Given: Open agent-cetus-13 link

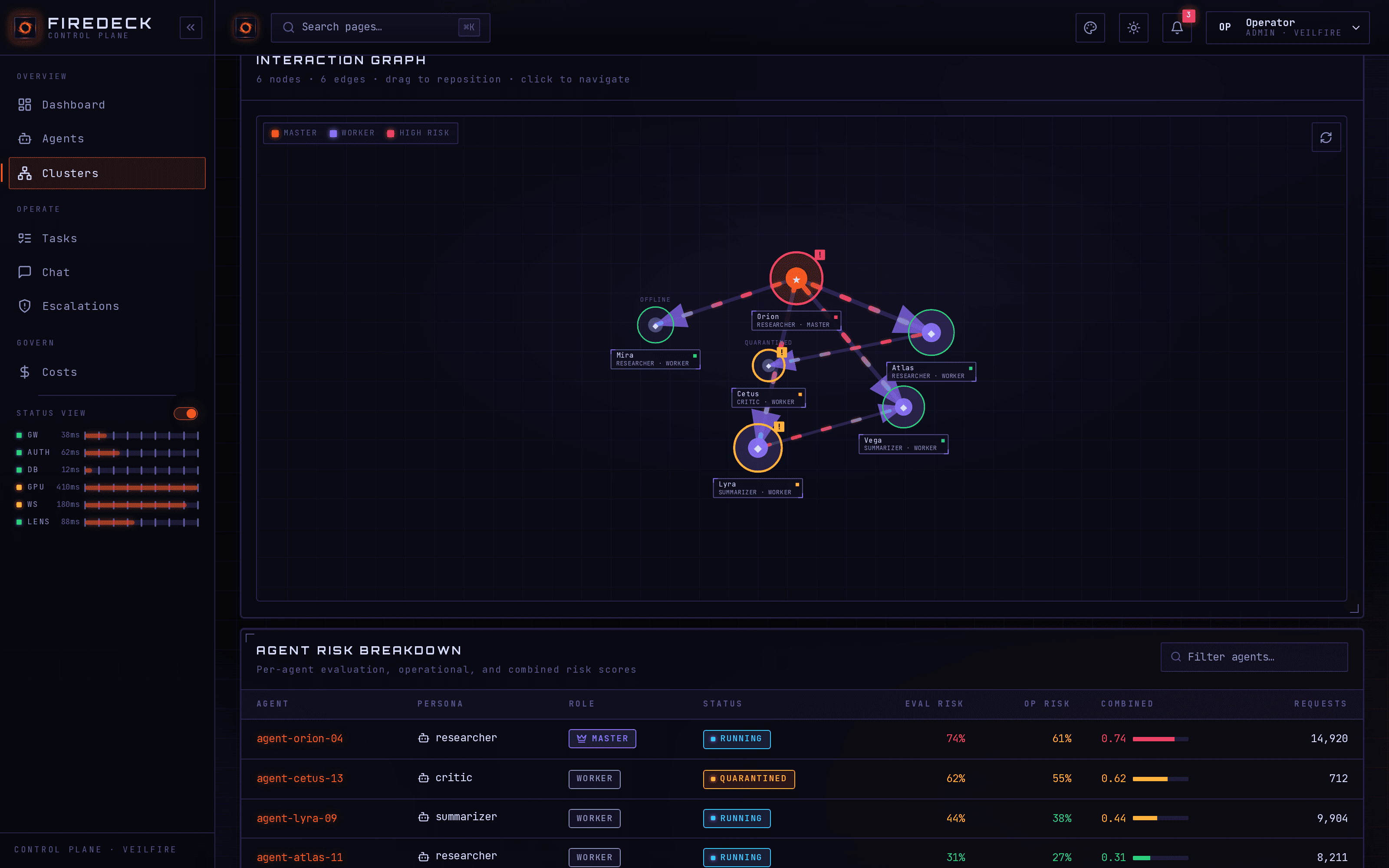Looking at the screenshot, I should click(300, 779).
